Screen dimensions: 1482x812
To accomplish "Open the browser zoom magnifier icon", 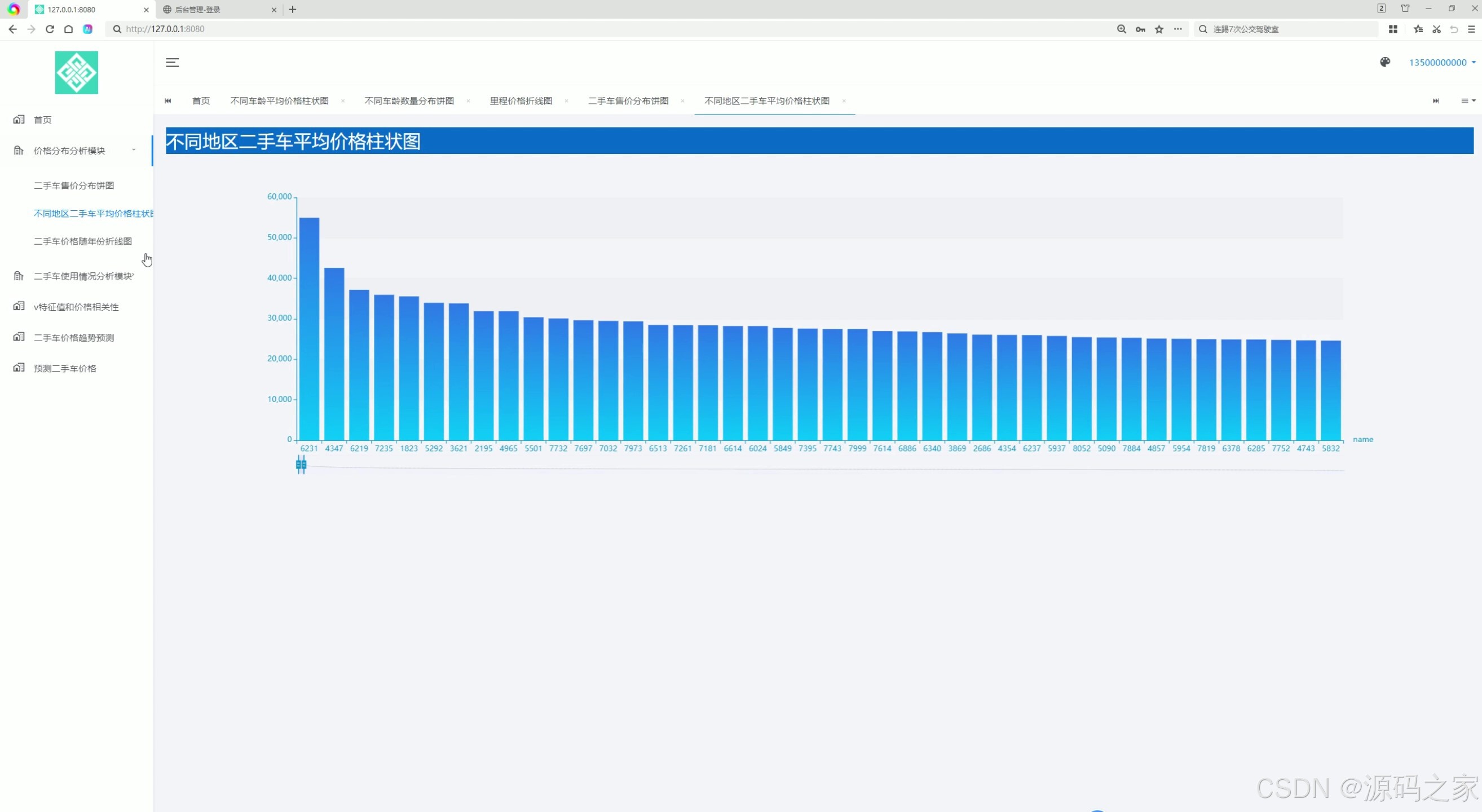I will (1121, 29).
